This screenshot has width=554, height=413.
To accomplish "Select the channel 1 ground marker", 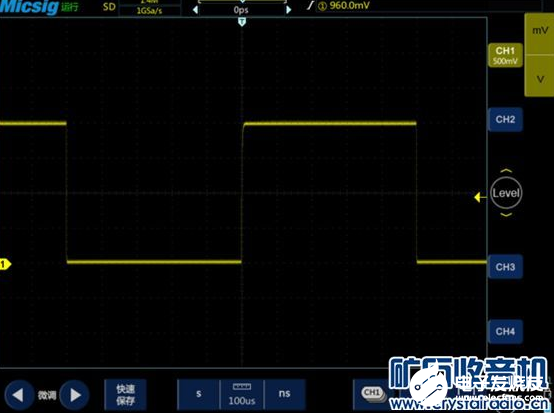I will 5,264.
